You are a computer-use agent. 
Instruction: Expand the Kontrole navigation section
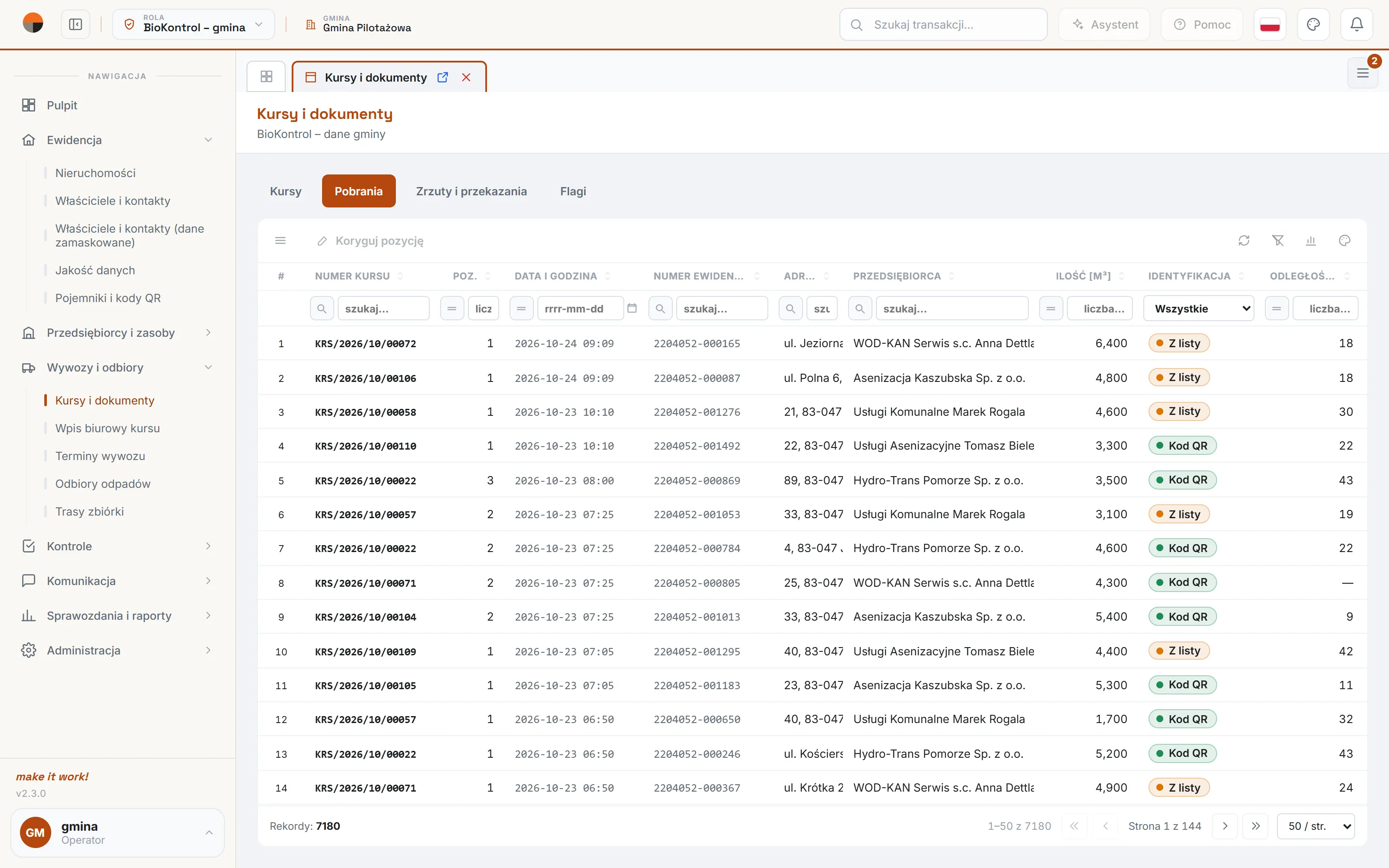point(117,546)
